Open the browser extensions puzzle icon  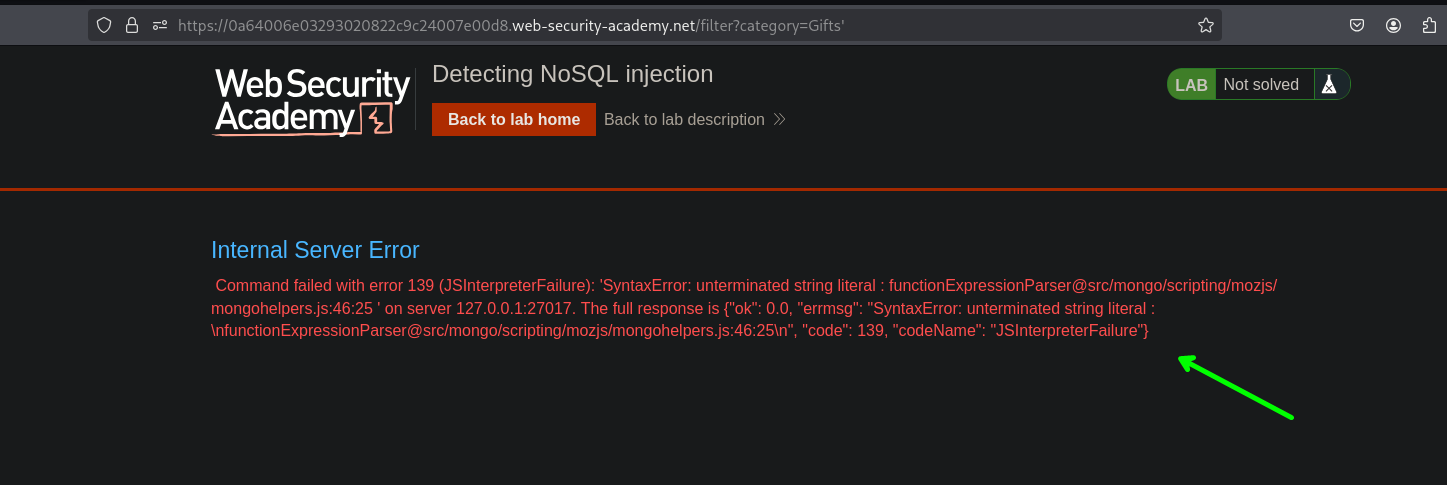click(1429, 26)
